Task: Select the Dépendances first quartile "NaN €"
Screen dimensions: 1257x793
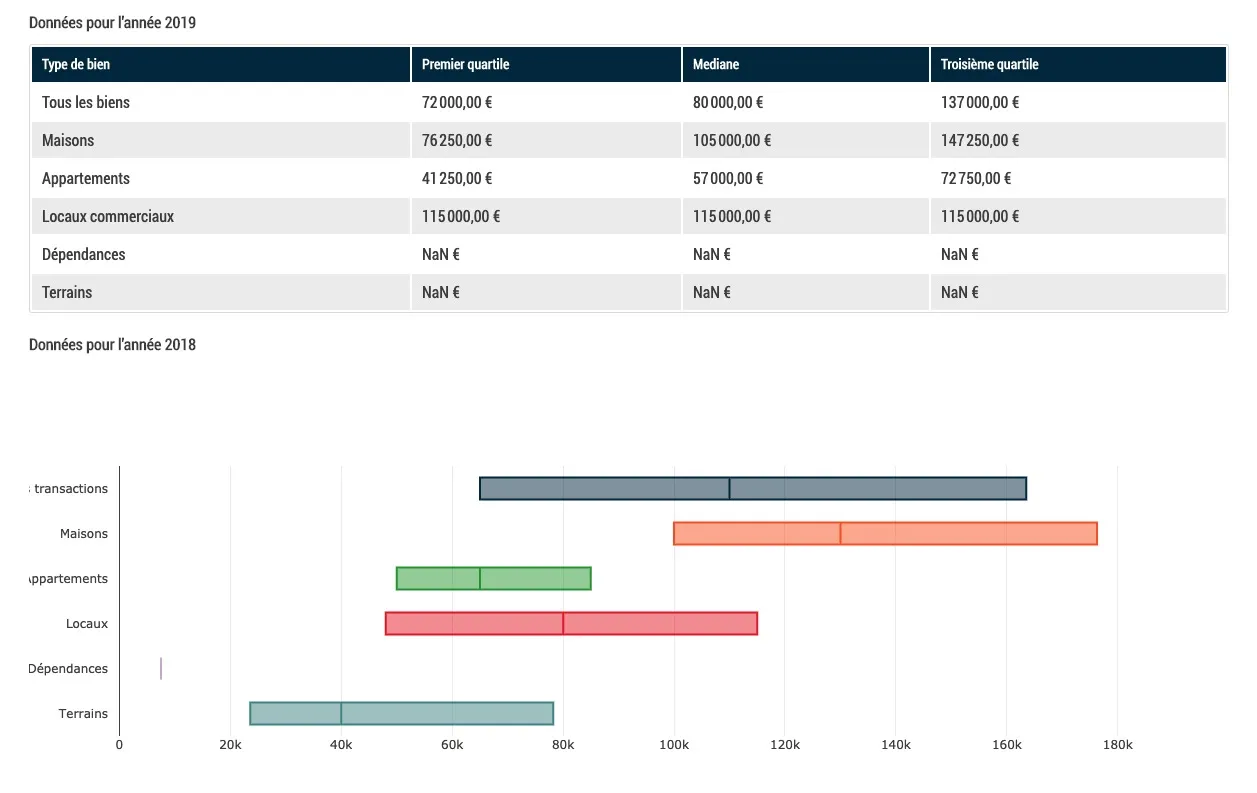Action: [441, 254]
